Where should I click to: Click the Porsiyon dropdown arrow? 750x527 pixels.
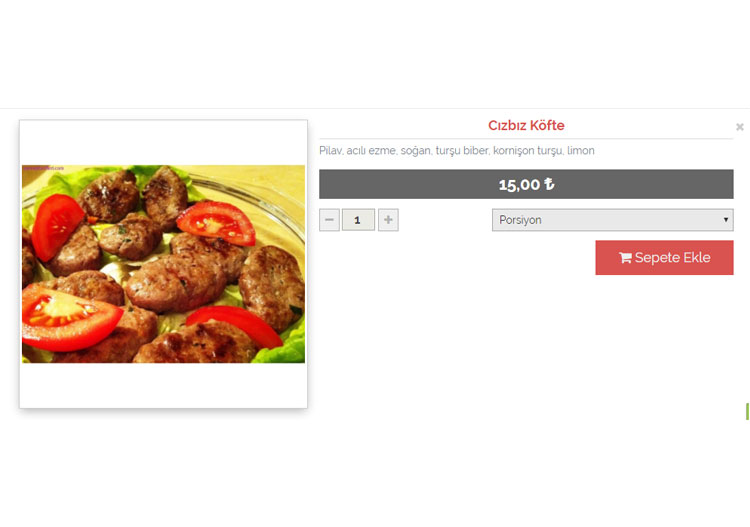726,220
